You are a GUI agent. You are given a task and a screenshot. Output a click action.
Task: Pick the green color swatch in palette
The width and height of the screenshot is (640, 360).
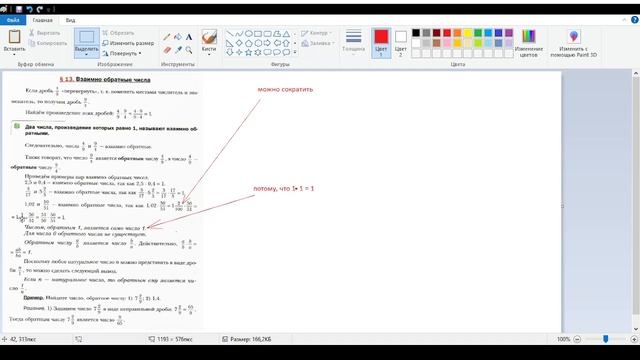pos(478,33)
